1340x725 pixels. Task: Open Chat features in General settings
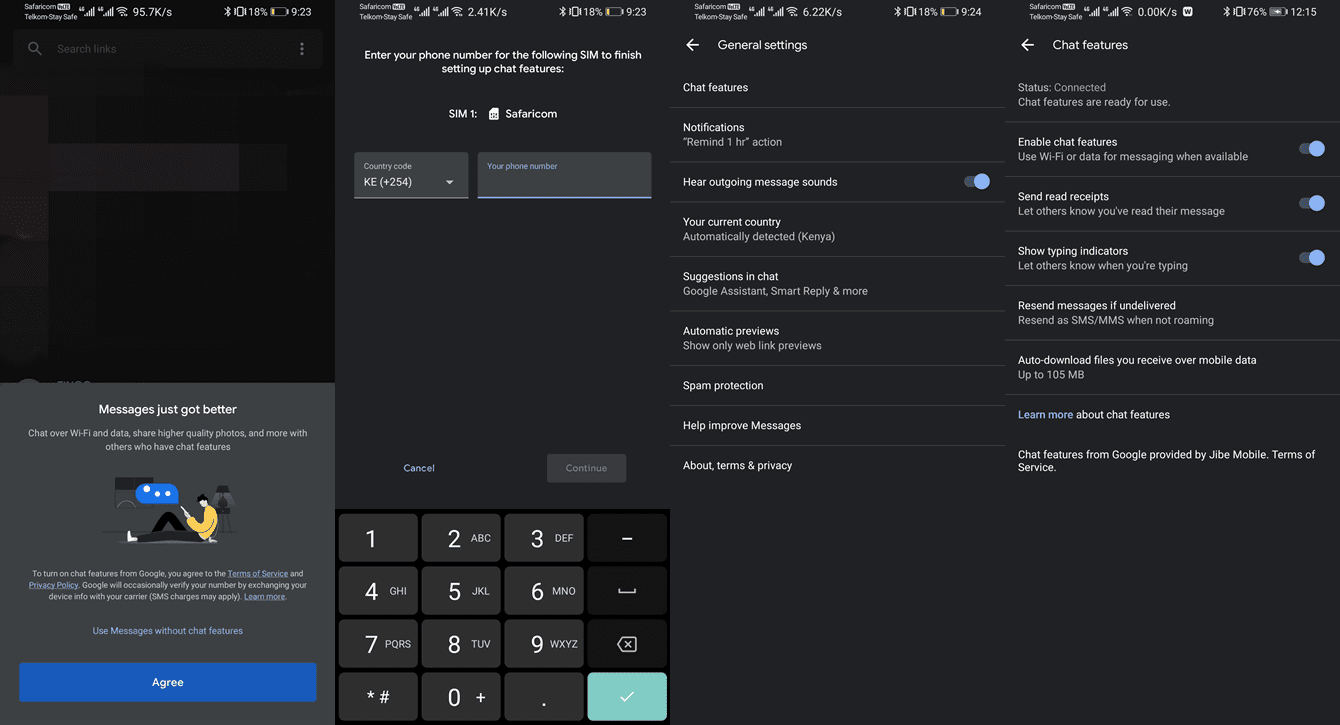[x=837, y=88]
